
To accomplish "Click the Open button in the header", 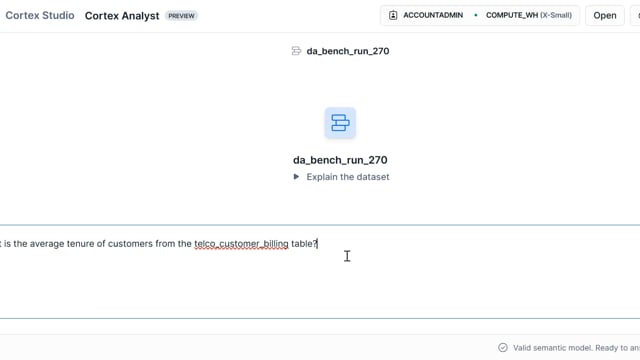I will pyautogui.click(x=604, y=16).
